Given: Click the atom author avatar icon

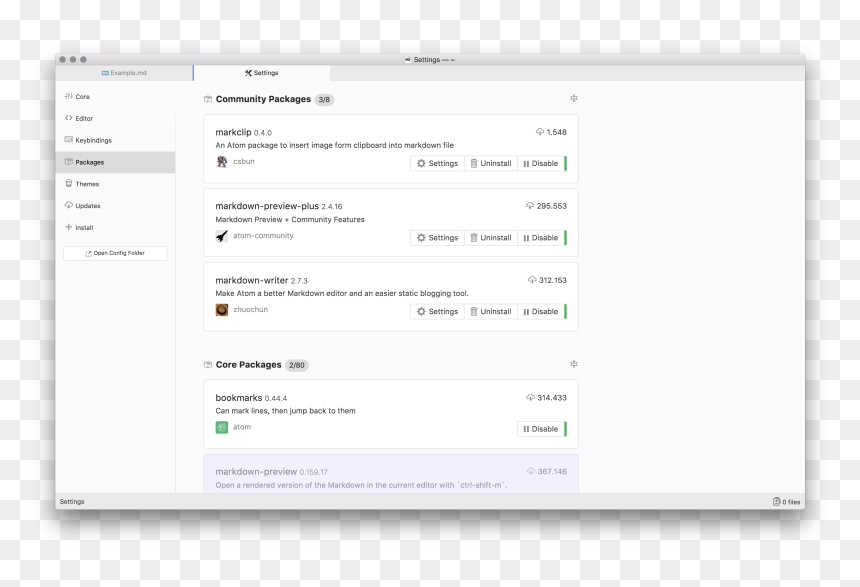Looking at the screenshot, I should [x=222, y=427].
